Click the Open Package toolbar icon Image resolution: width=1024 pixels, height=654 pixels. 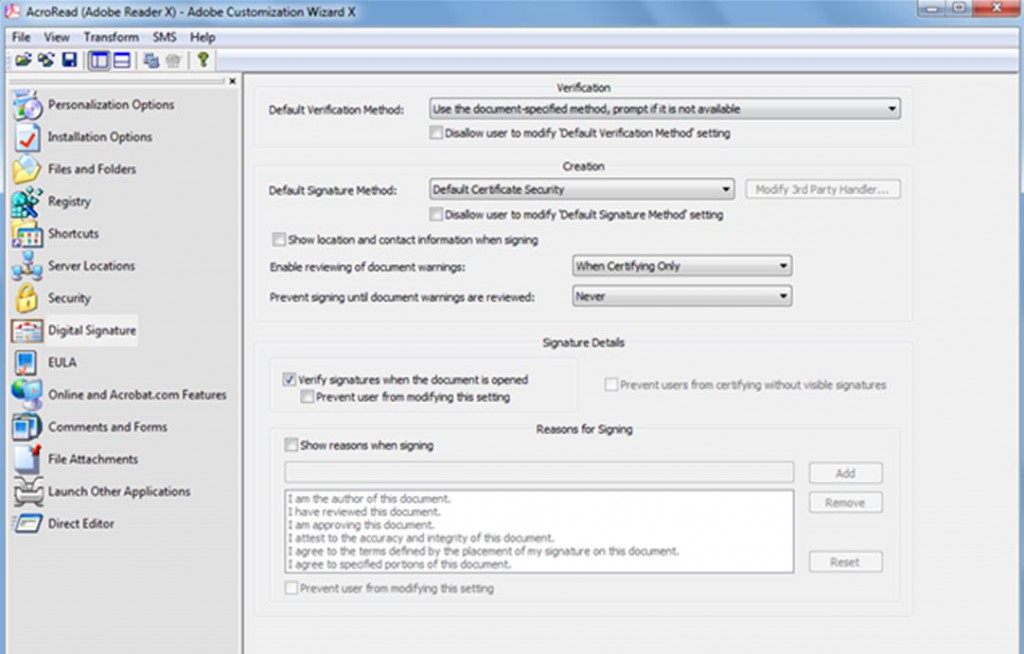pyautogui.click(x=24, y=60)
